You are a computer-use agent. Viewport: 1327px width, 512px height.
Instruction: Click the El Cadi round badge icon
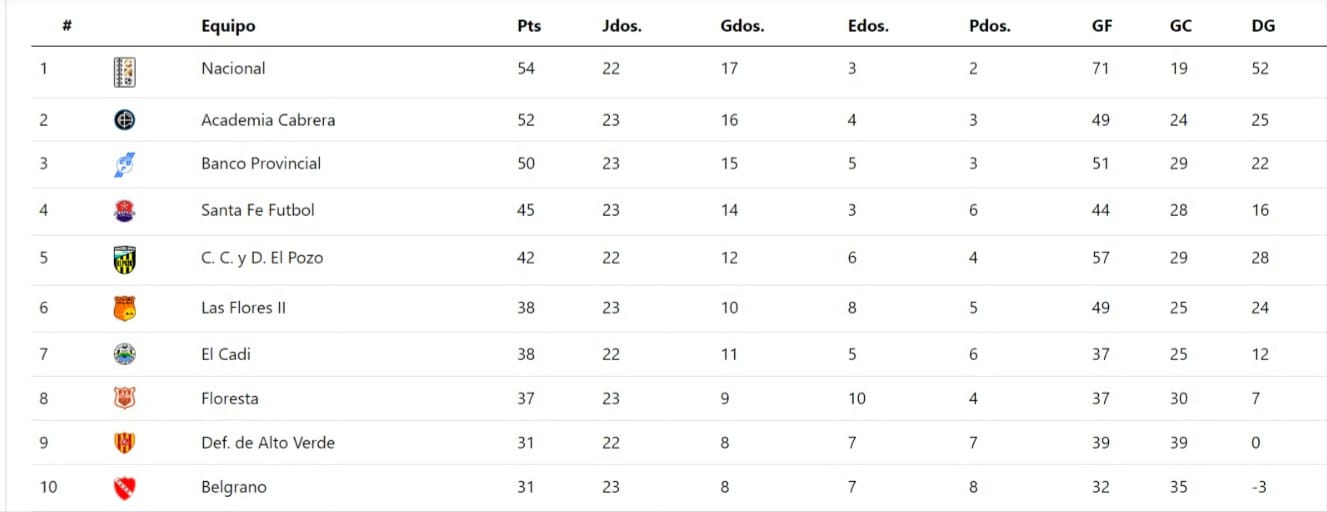coord(125,354)
